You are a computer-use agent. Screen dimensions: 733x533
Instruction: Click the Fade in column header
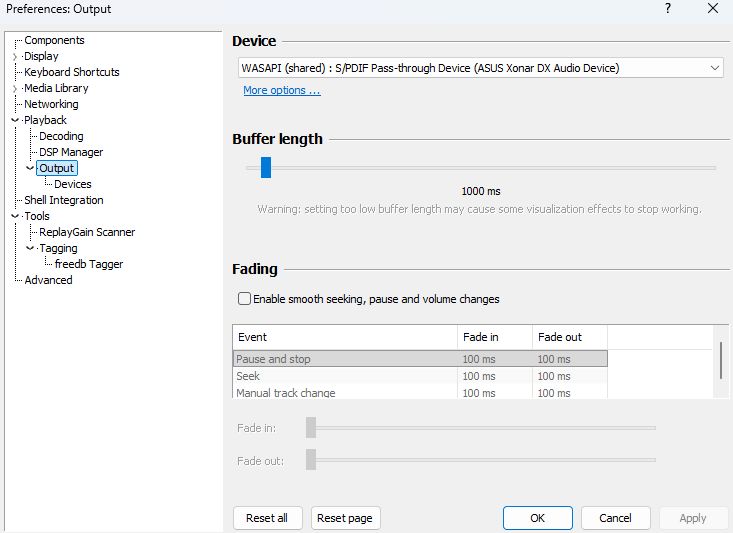pyautogui.click(x=495, y=337)
